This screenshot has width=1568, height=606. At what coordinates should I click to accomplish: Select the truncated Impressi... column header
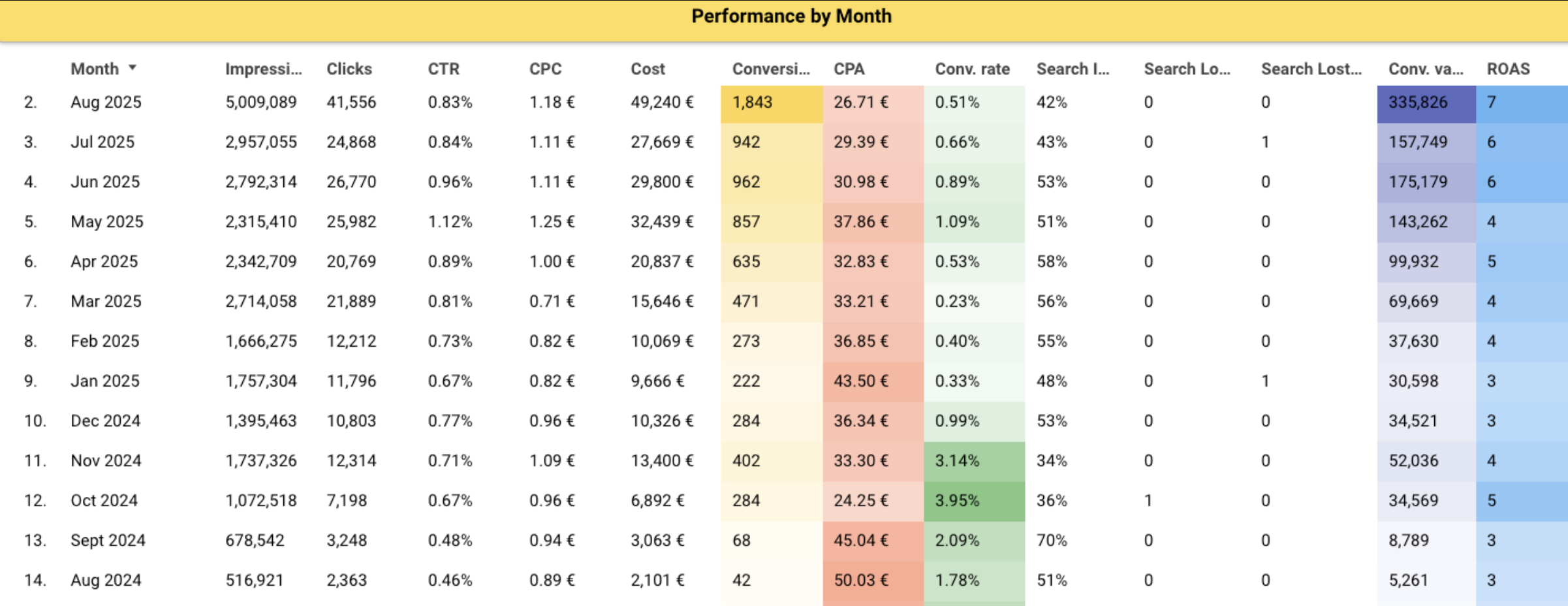(x=263, y=69)
